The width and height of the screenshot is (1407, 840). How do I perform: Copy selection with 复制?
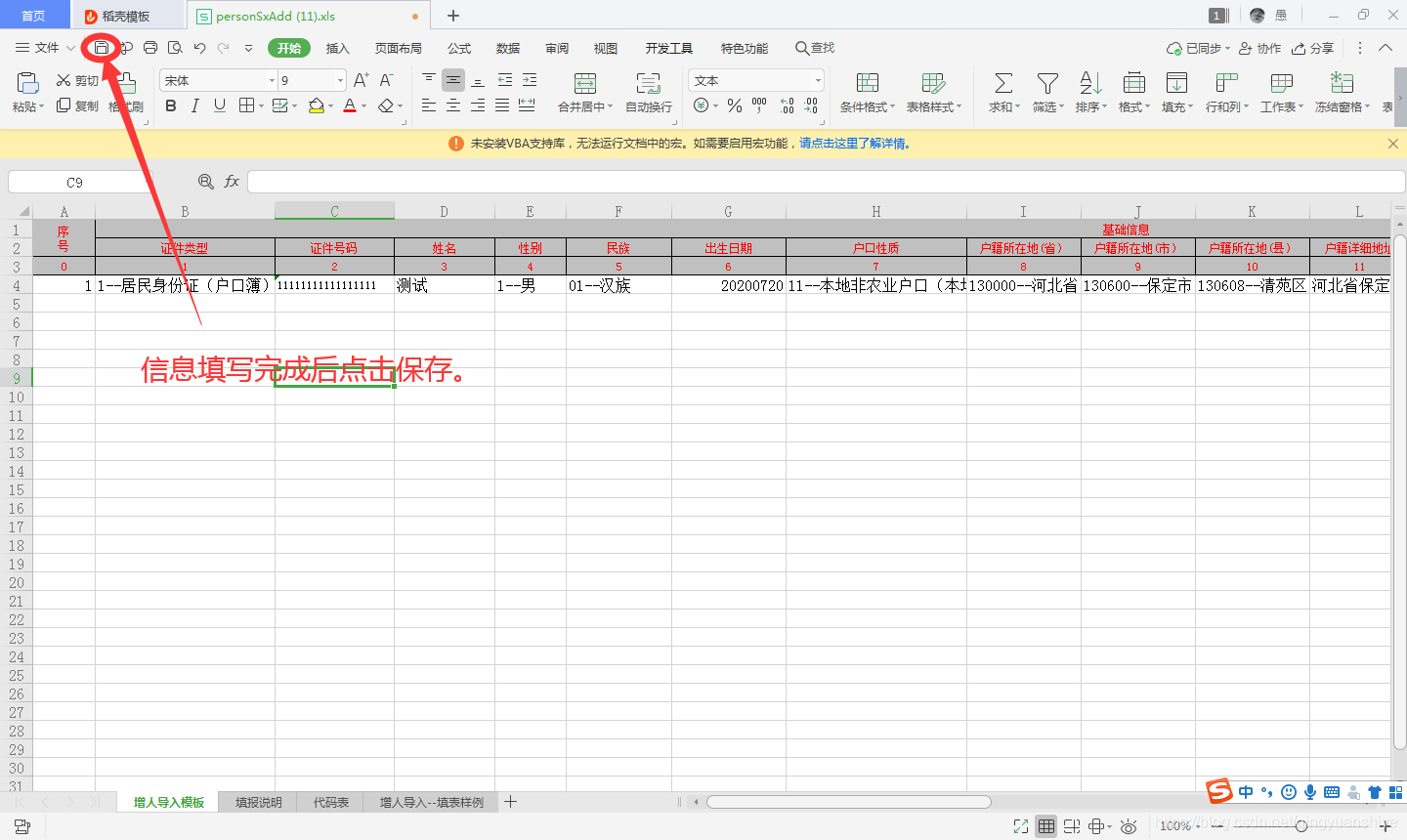tap(77, 105)
